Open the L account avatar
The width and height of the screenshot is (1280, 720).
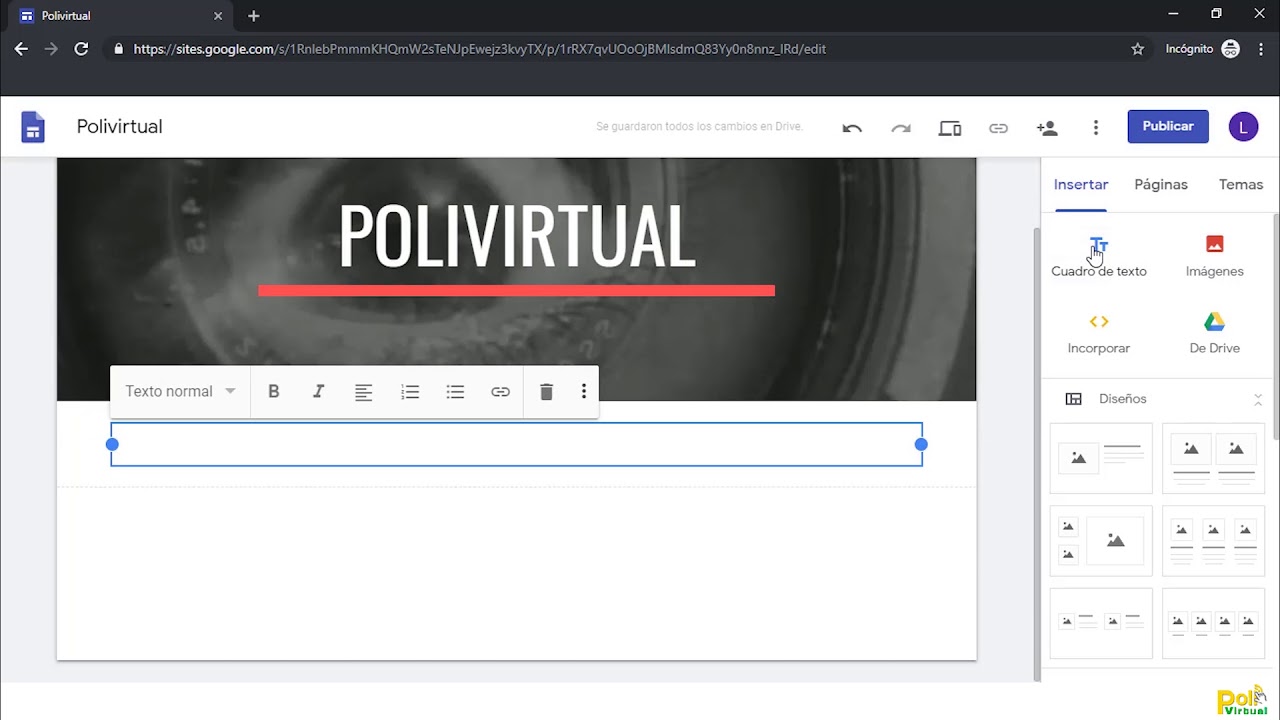pyautogui.click(x=1243, y=126)
